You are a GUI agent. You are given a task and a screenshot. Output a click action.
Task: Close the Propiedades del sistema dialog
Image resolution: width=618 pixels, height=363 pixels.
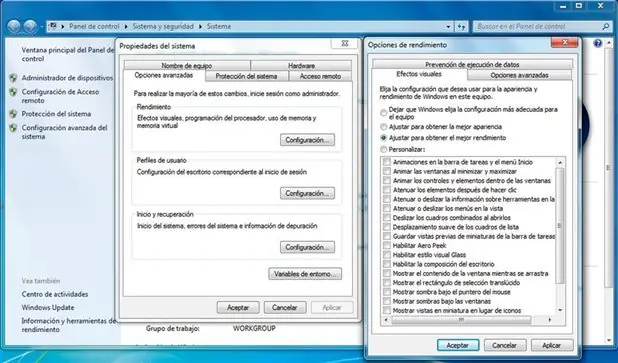[x=344, y=44]
